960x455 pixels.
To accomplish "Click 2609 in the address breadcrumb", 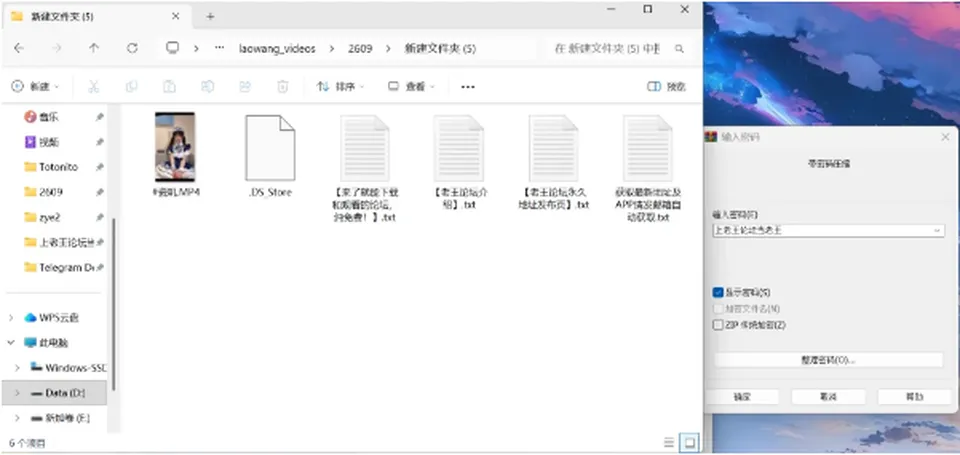I will click(360, 48).
